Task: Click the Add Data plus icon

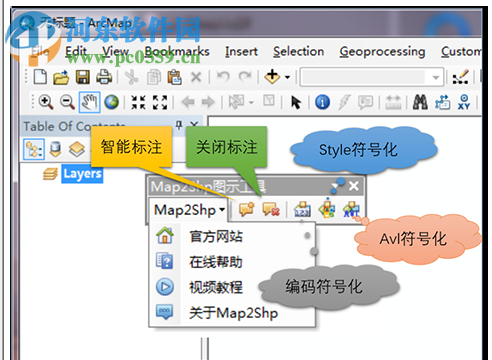Action: pos(272,77)
